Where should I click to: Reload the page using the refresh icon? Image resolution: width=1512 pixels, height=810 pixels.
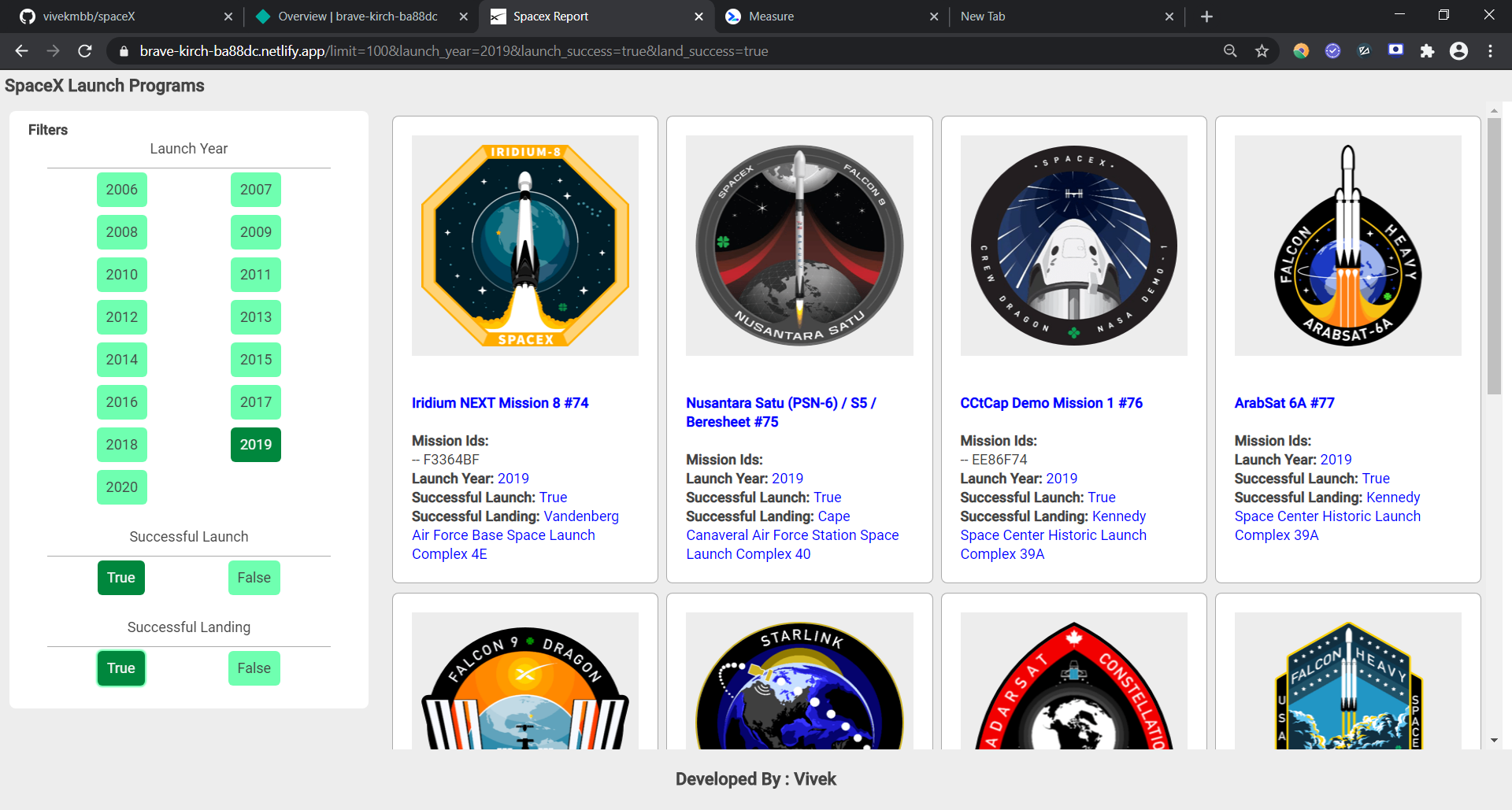85,51
